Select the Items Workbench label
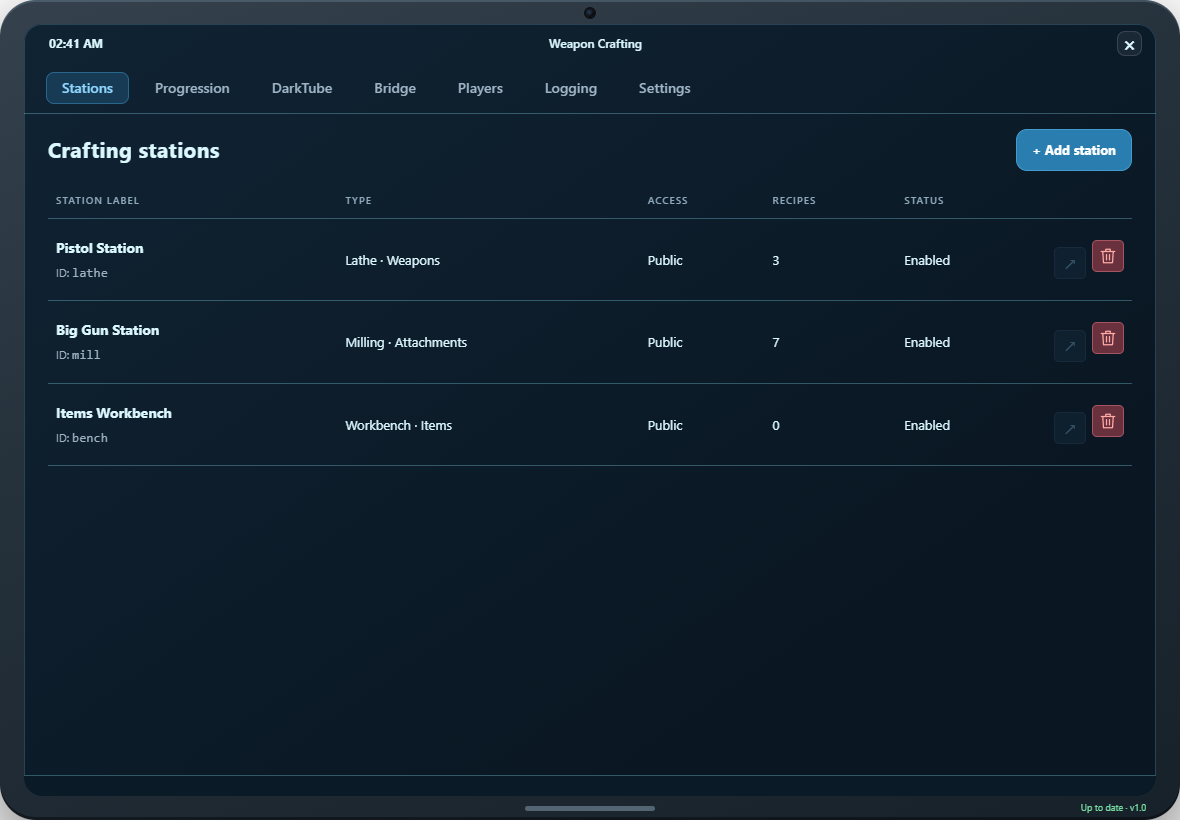 pyautogui.click(x=114, y=413)
